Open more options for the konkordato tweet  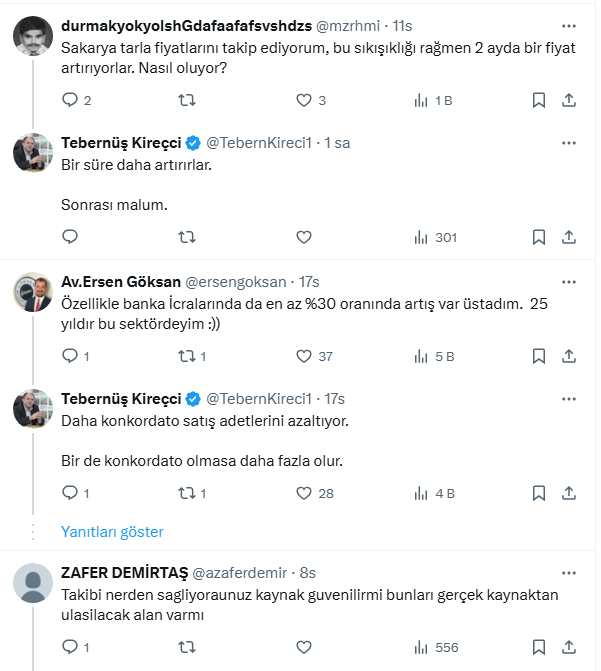pyautogui.click(x=568, y=398)
